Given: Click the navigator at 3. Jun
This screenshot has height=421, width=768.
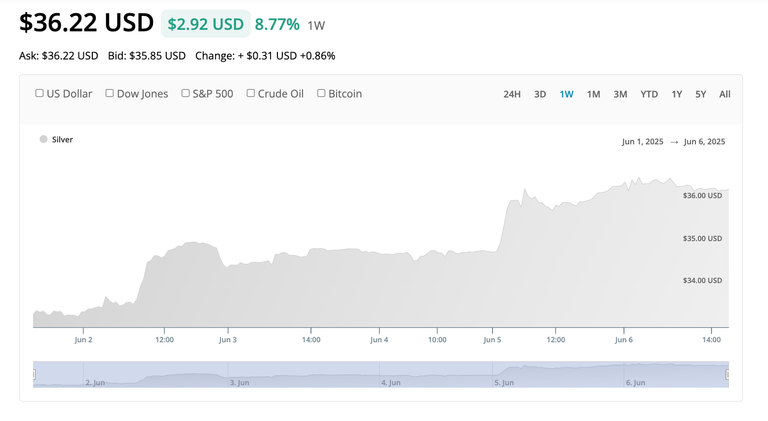Looking at the screenshot, I should (240, 382).
